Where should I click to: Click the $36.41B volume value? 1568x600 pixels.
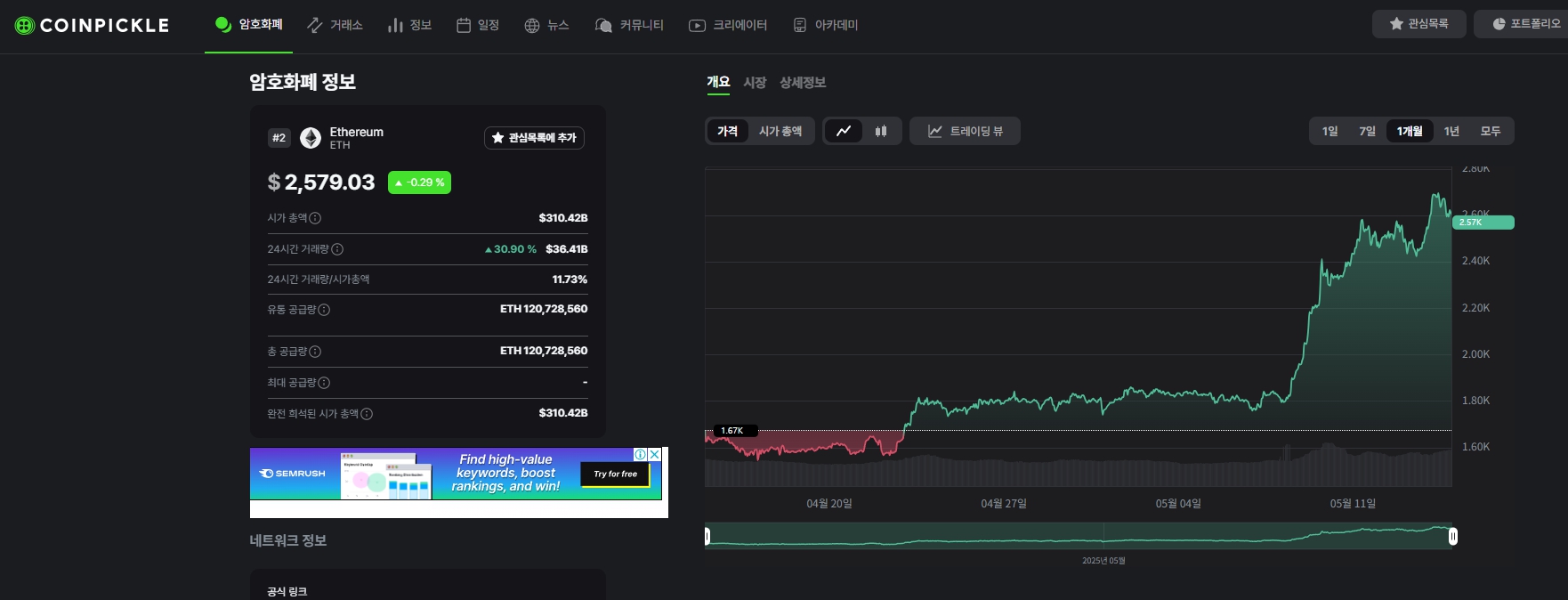567,249
